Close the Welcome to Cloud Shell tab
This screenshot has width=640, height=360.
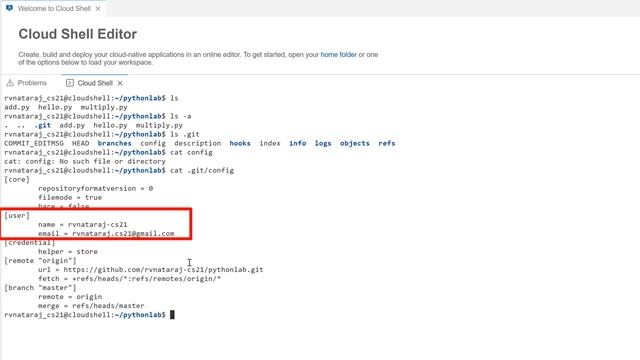pos(98,9)
